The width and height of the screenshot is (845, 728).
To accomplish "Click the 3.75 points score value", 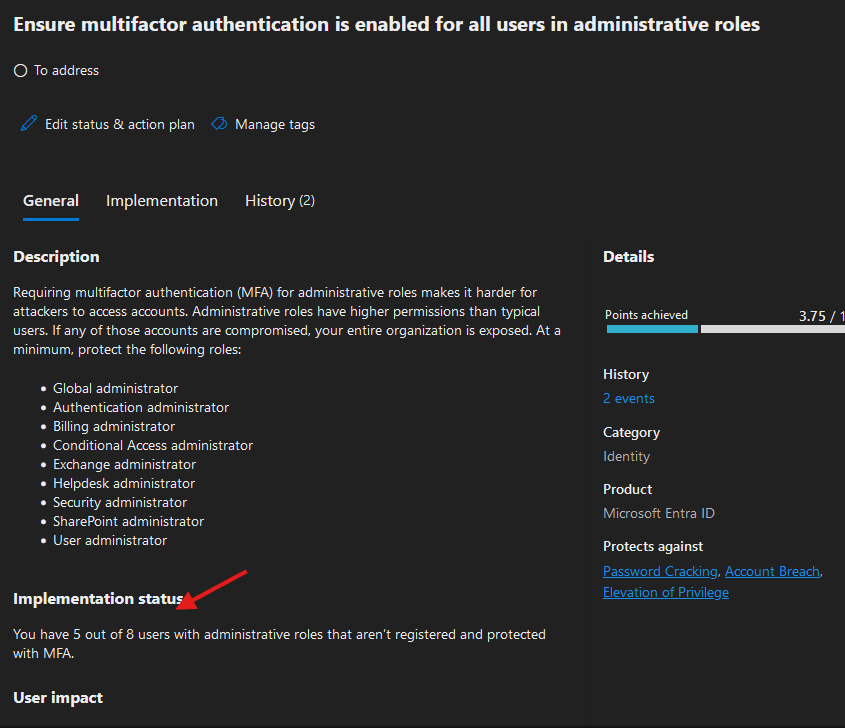I will [x=812, y=316].
